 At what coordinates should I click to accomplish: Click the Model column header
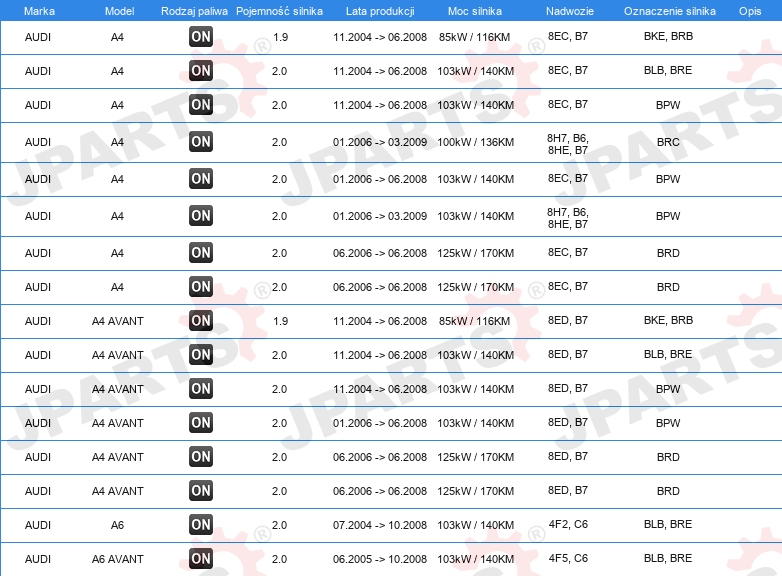[x=119, y=11]
